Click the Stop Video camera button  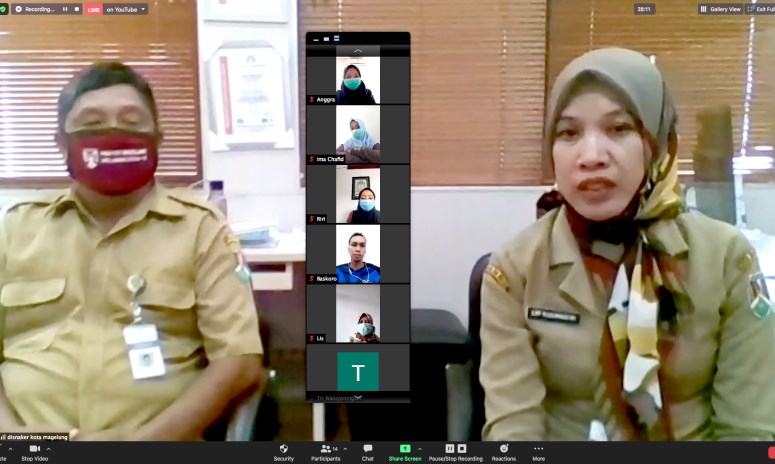click(35, 452)
